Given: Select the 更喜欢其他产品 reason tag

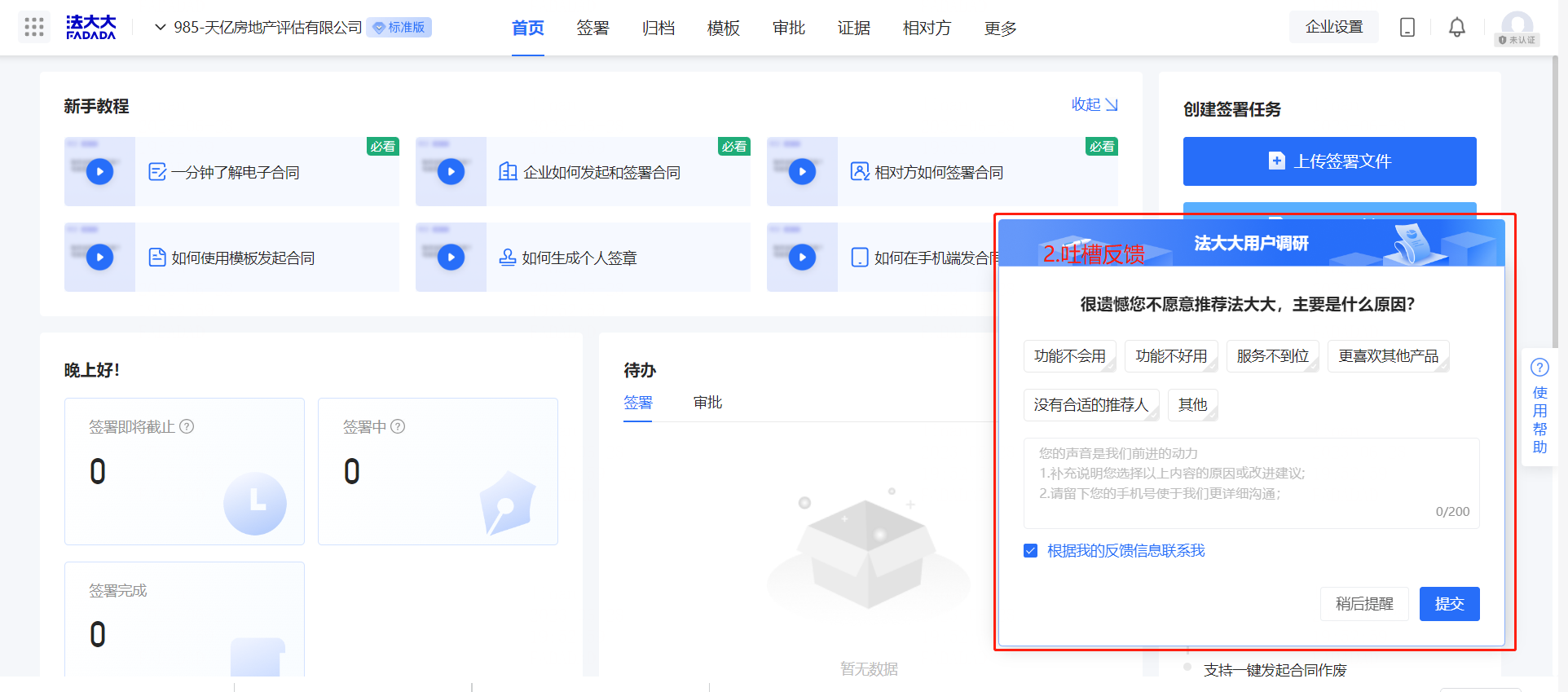Looking at the screenshot, I should (x=1389, y=356).
